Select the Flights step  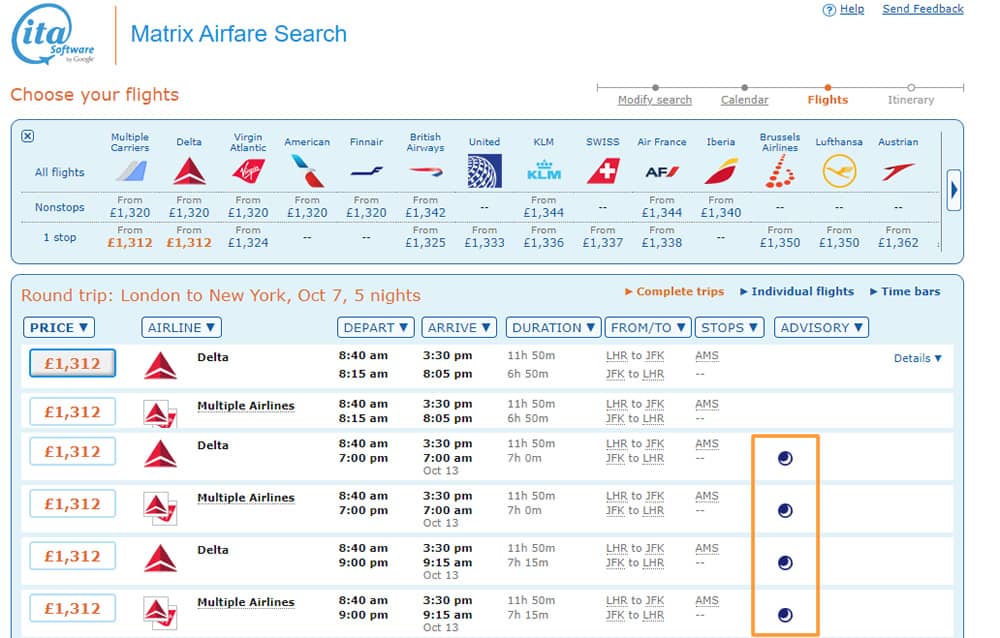[827, 100]
